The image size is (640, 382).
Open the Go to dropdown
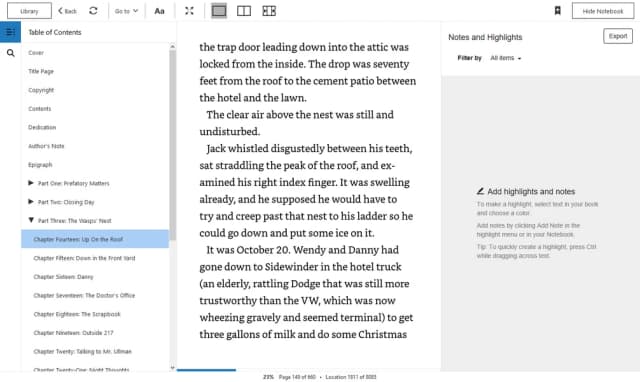[x=126, y=11]
